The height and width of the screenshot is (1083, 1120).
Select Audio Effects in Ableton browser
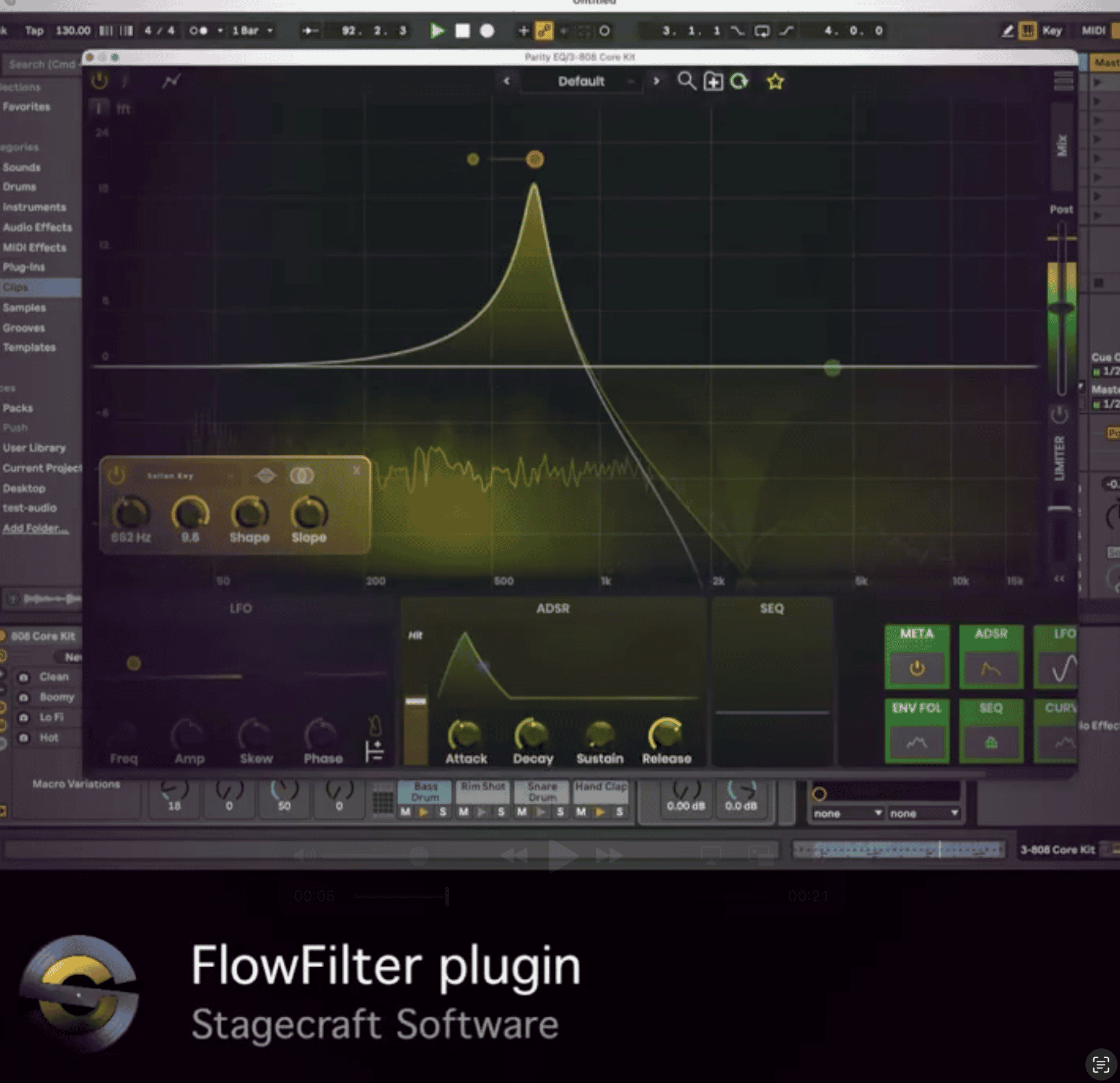(x=37, y=227)
